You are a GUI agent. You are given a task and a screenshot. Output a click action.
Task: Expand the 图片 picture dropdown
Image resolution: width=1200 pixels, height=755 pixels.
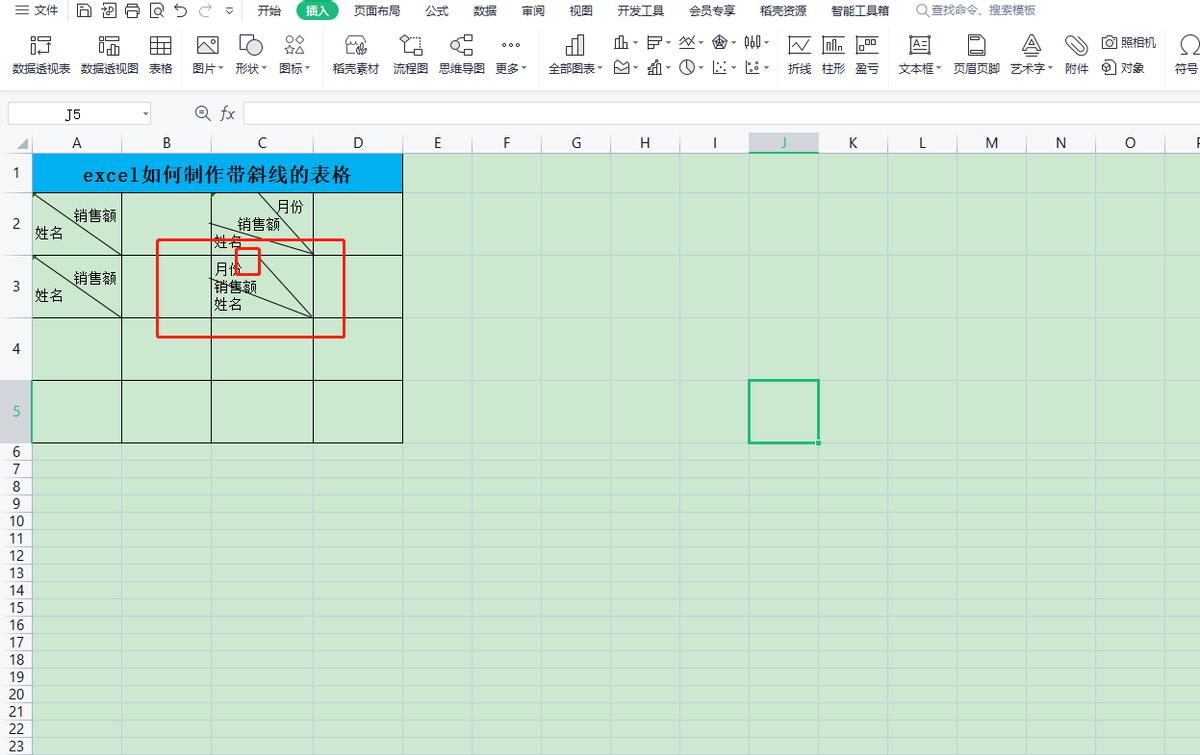(210, 68)
